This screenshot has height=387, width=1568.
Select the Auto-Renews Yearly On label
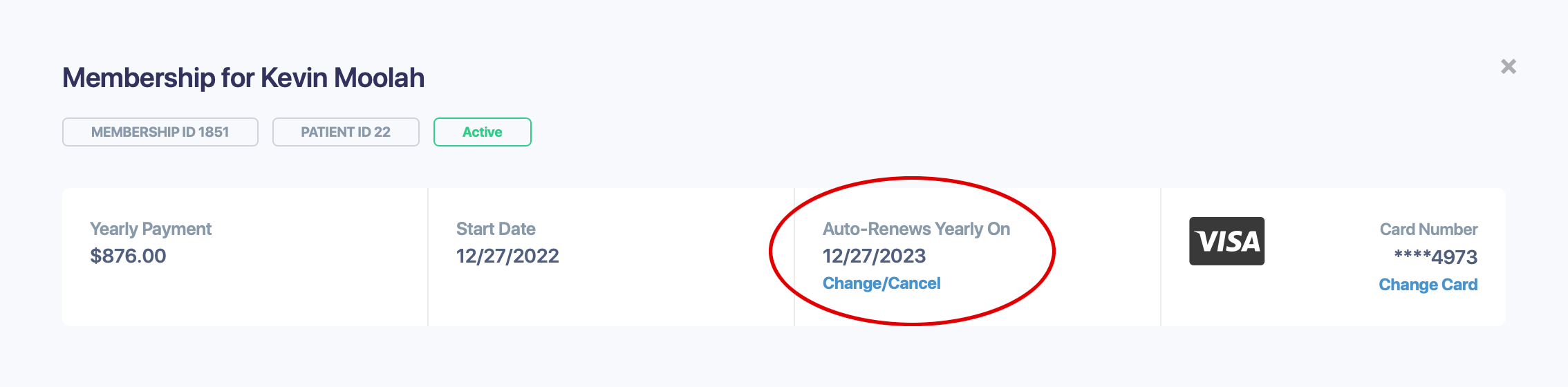(916, 229)
